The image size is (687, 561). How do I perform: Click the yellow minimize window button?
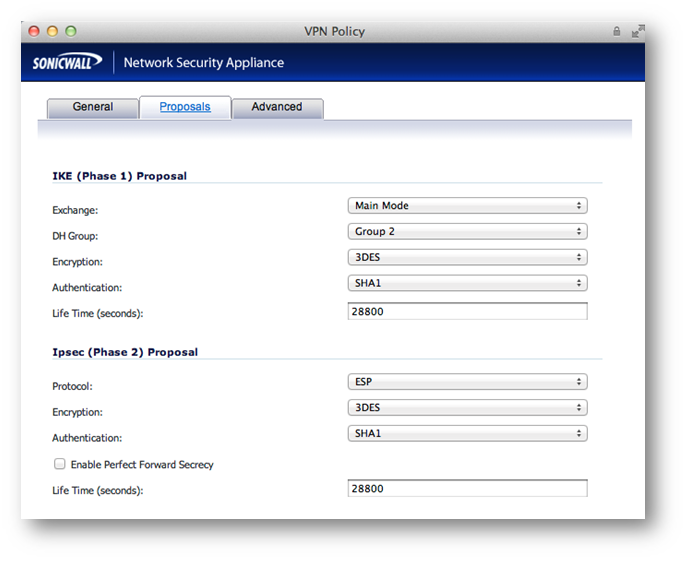pyautogui.click(x=54, y=32)
